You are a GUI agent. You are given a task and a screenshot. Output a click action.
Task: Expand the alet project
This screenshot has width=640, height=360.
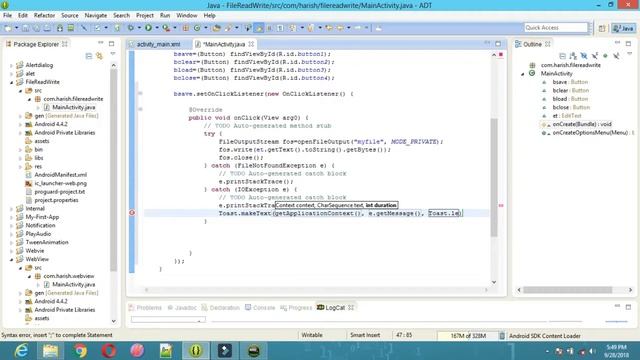coord(11,73)
